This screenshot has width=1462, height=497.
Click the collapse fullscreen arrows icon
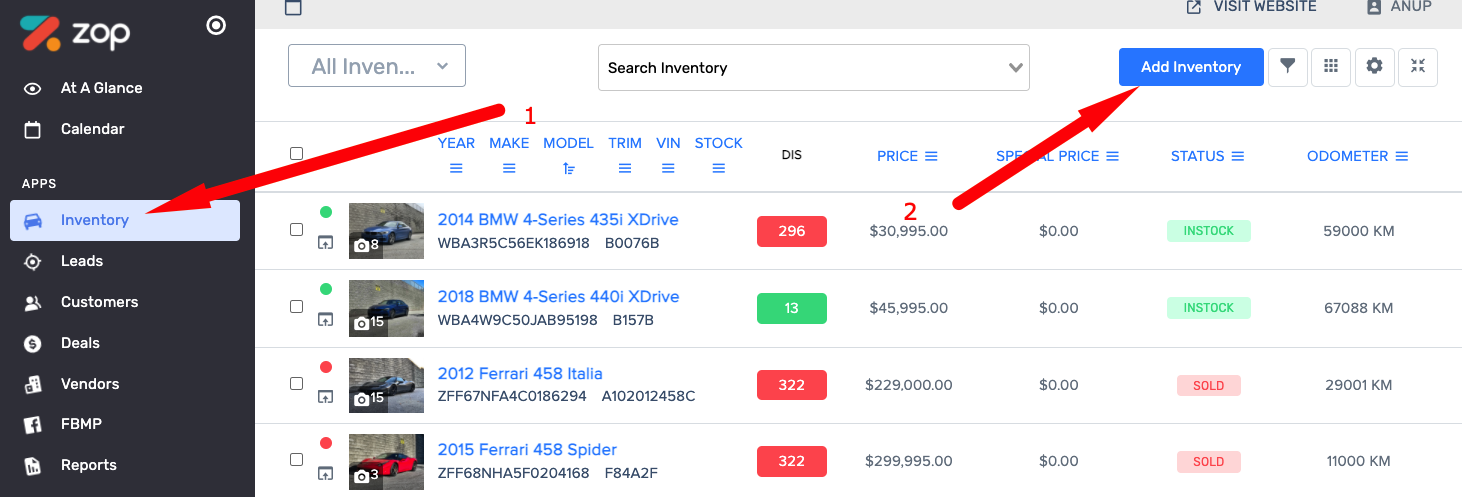1418,66
